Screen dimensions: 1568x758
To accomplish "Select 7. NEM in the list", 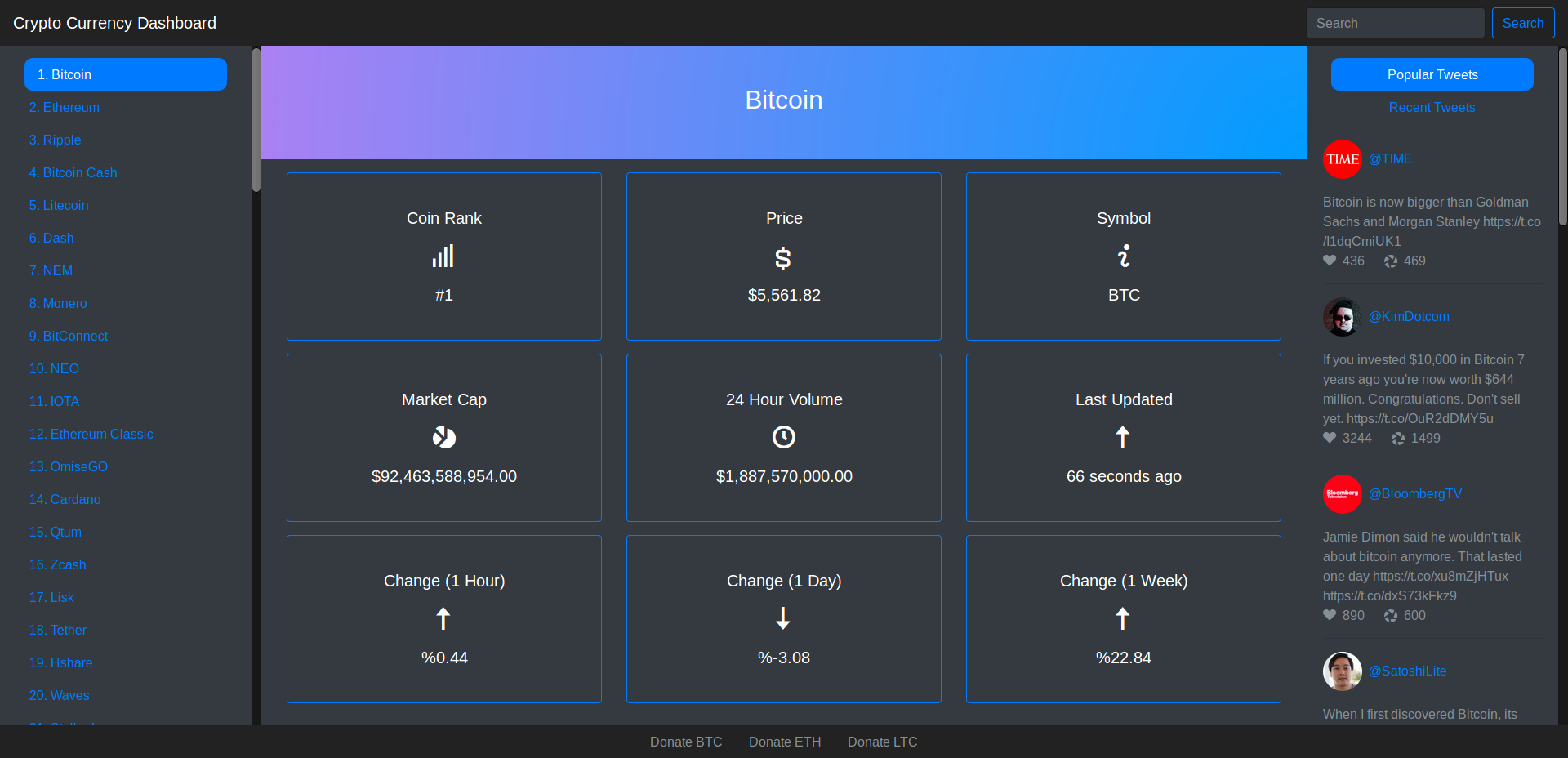I will pos(51,270).
